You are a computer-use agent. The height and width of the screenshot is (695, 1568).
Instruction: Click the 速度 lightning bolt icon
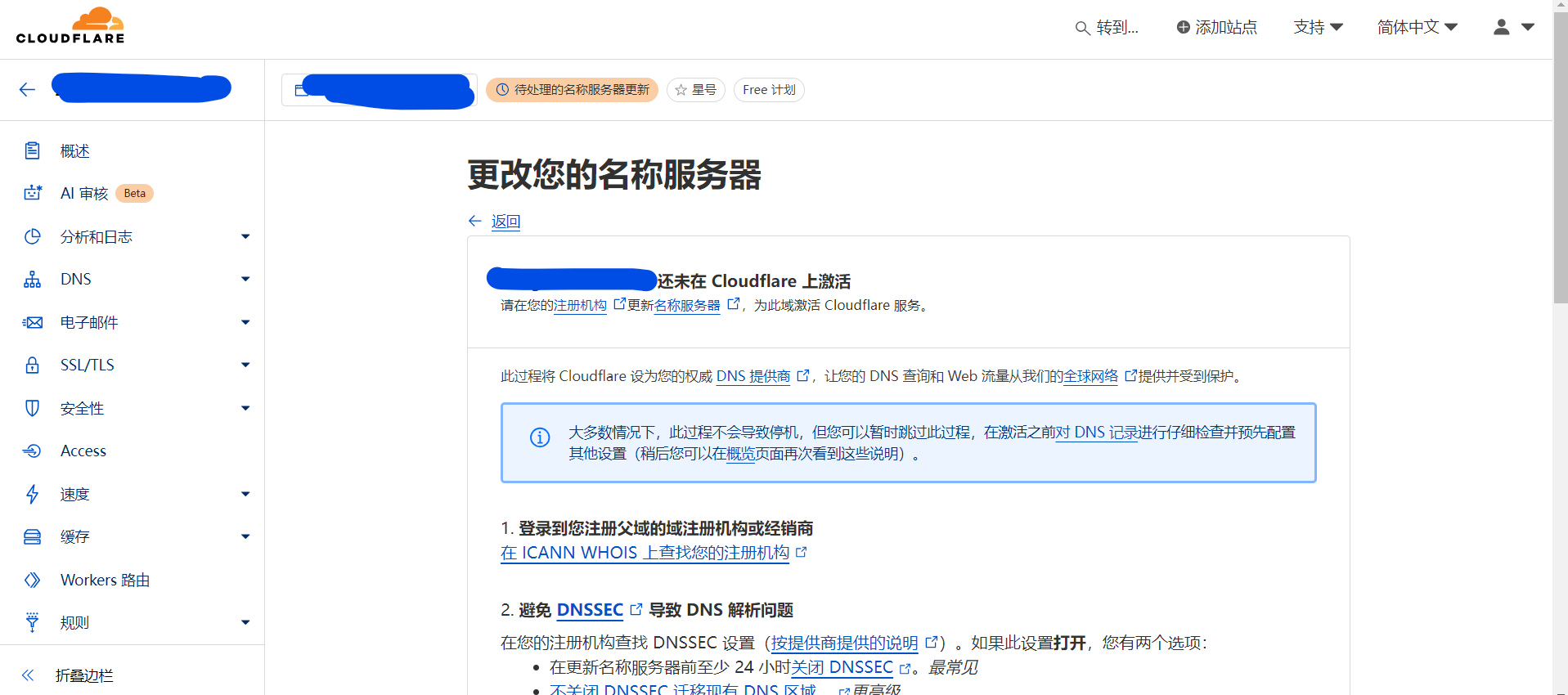coord(32,494)
